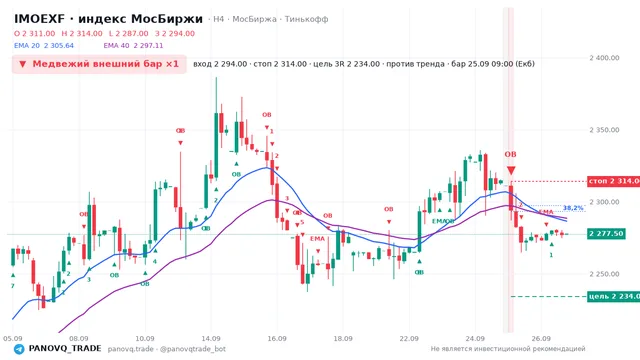This screenshot has width=640, height=360.
Task: Select the green 'цель 2 234.0' price tag
Action: (613, 296)
